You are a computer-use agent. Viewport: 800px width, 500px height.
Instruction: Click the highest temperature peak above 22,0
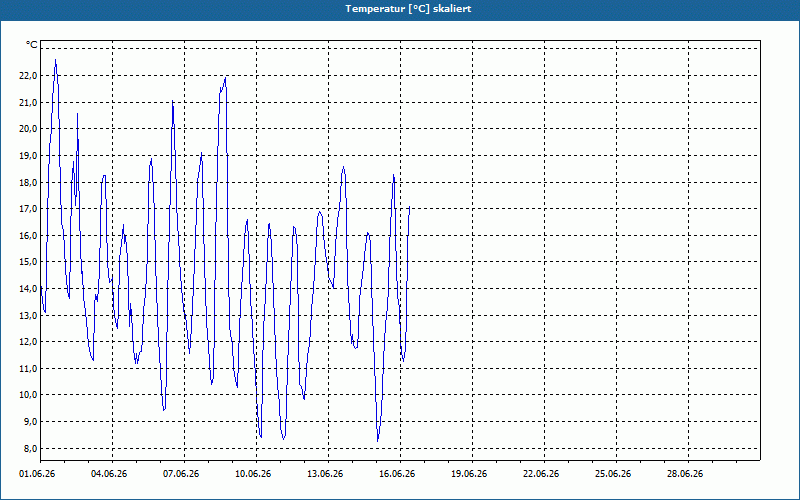[x=56, y=60]
